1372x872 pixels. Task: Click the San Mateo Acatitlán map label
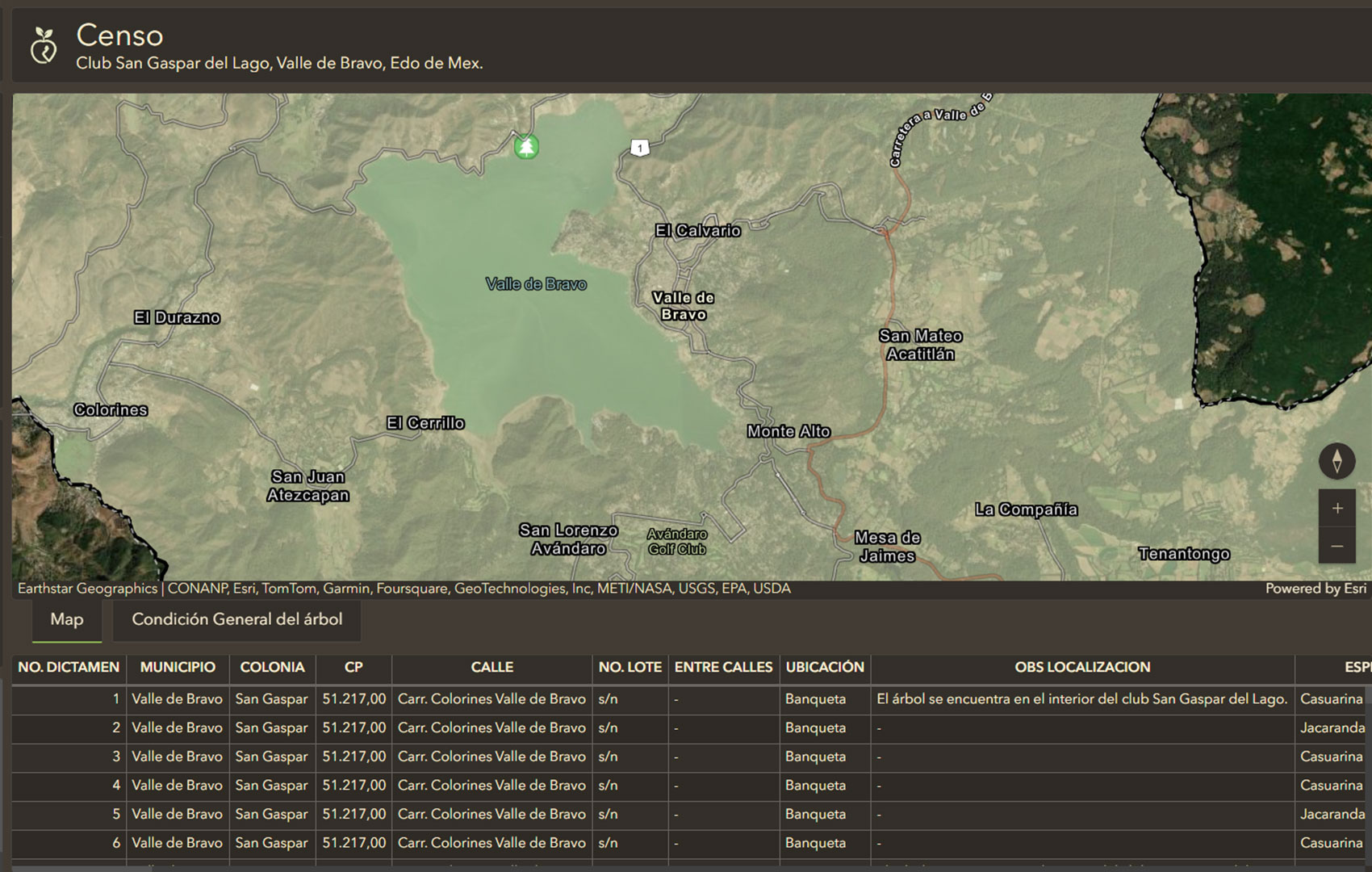click(x=920, y=345)
